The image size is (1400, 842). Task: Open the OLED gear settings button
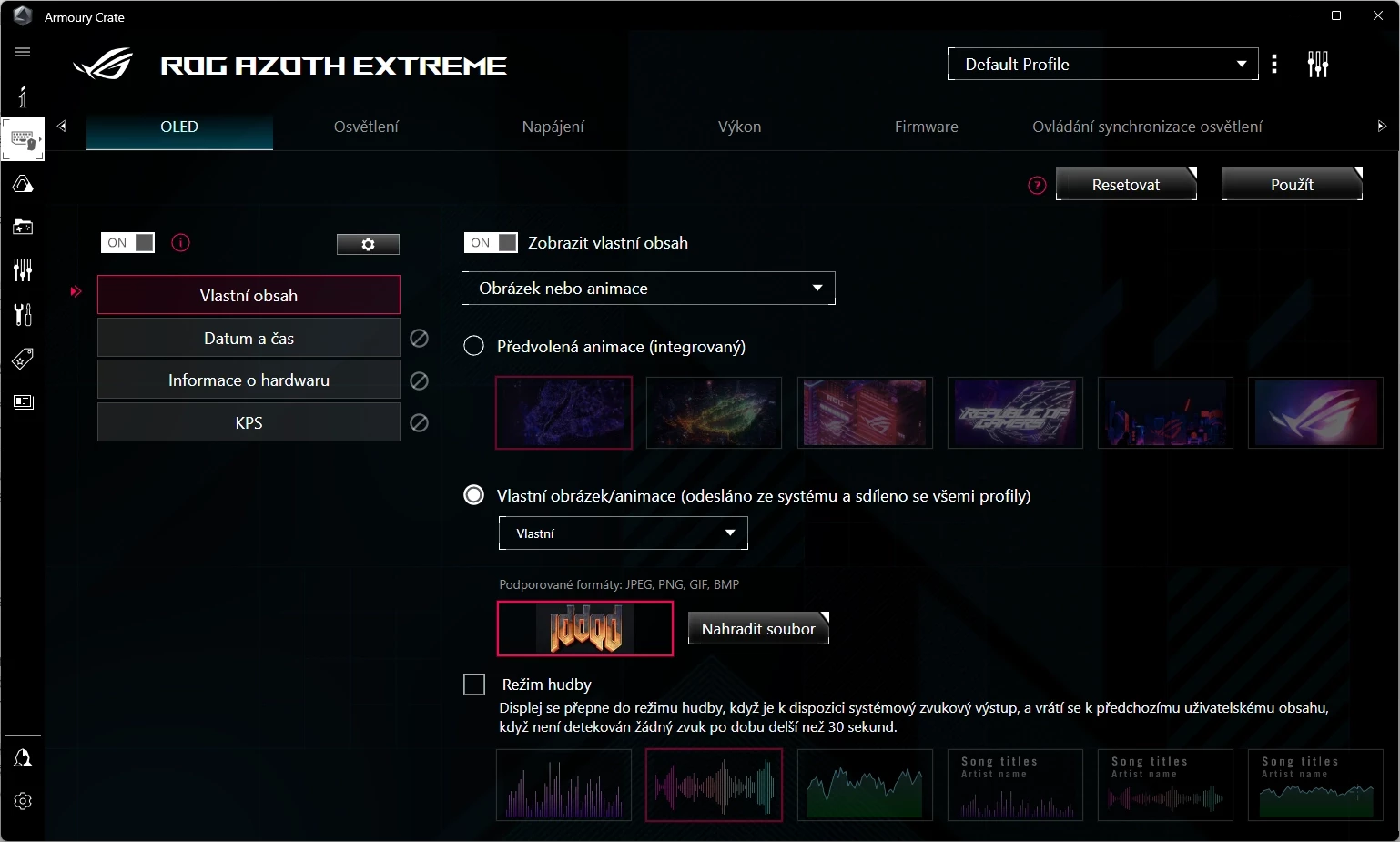[x=368, y=244]
